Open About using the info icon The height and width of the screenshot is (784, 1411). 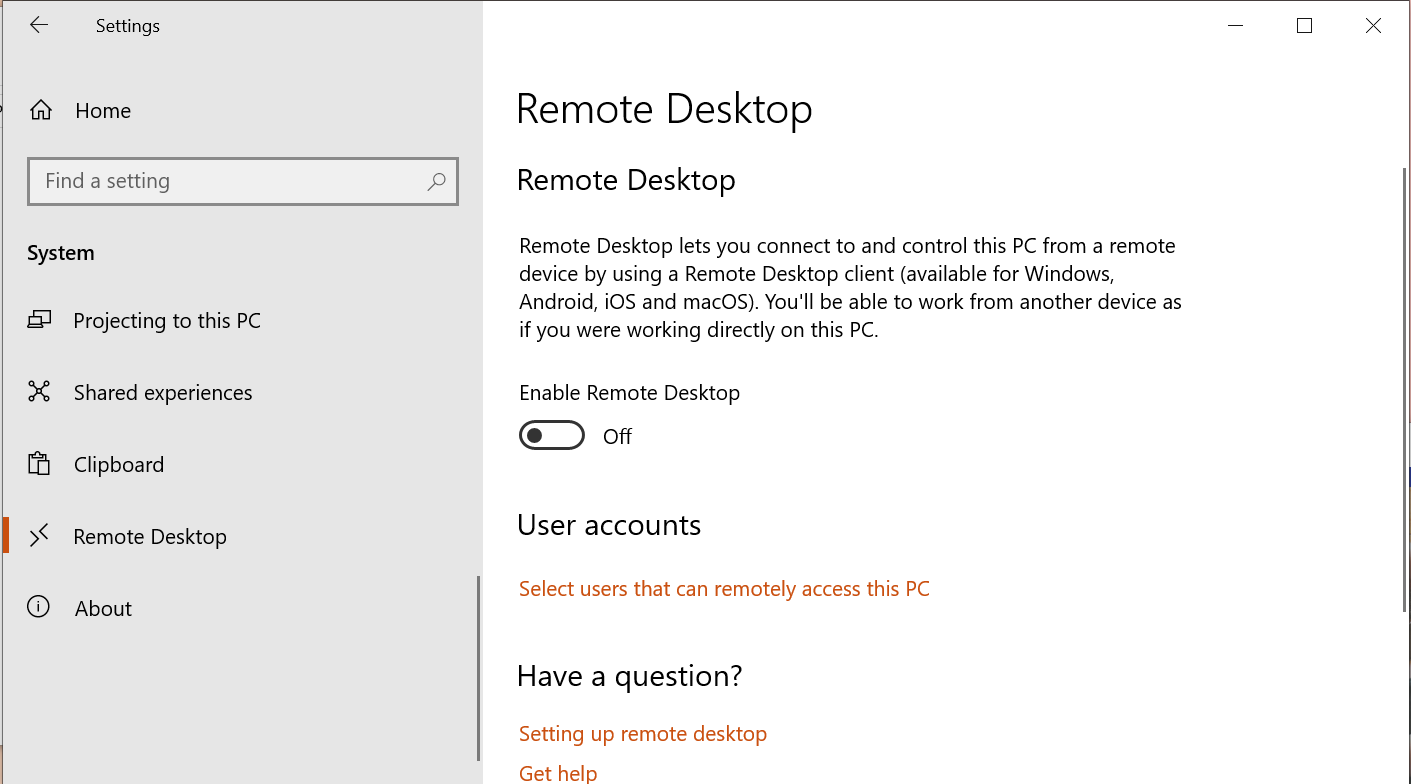click(39, 608)
